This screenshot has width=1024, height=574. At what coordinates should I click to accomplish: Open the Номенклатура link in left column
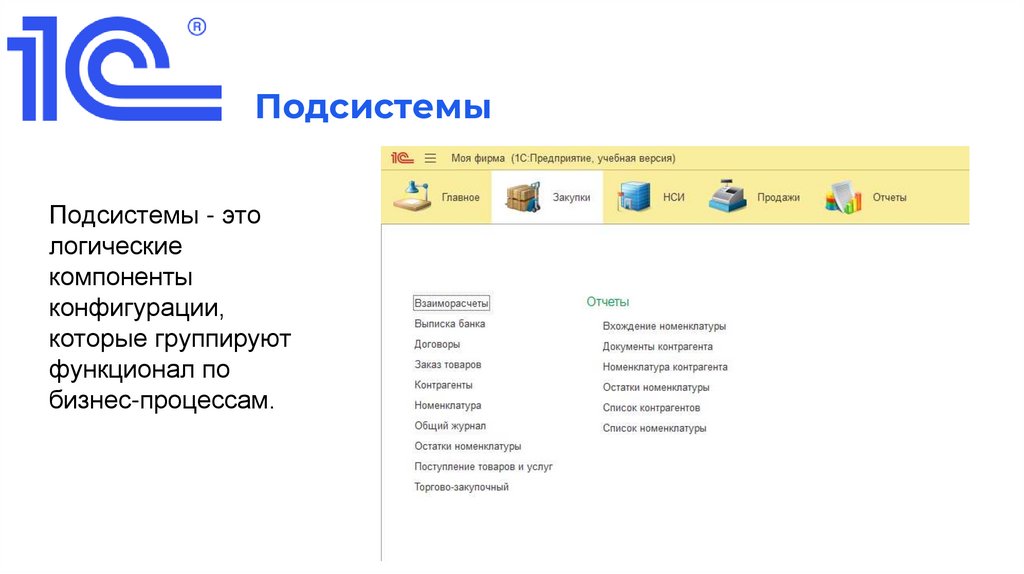point(447,406)
